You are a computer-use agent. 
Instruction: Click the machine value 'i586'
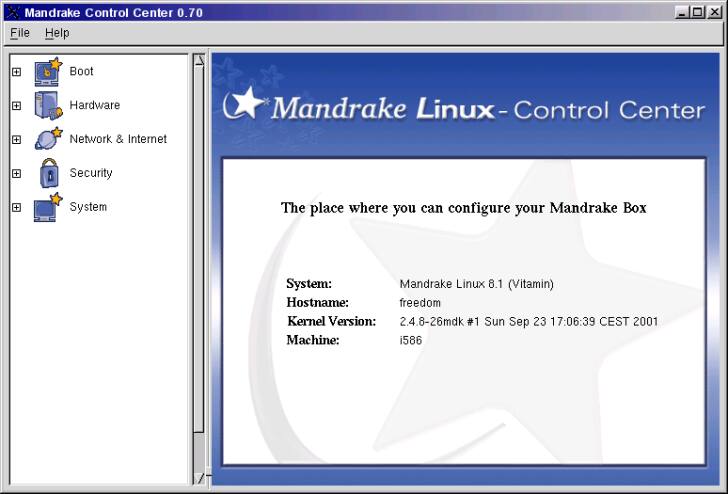coord(411,340)
